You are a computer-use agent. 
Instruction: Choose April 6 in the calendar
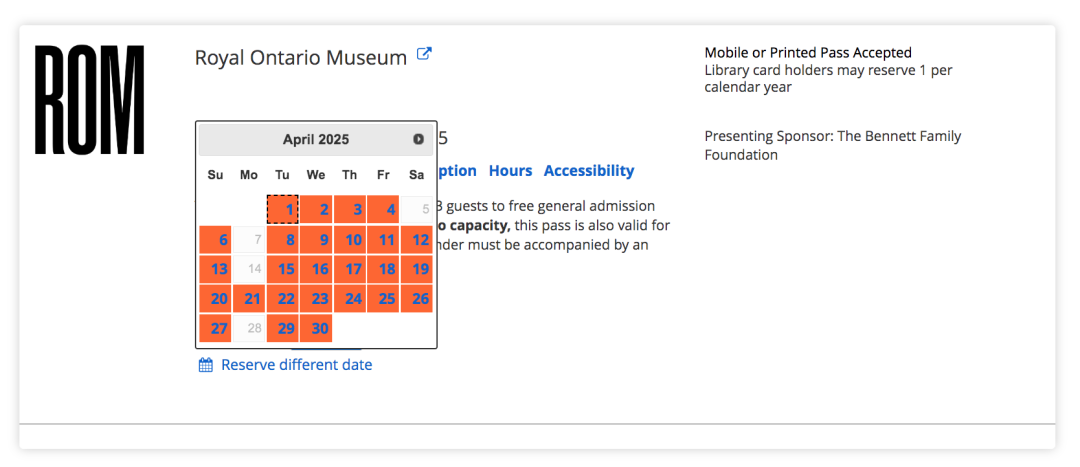(216, 240)
